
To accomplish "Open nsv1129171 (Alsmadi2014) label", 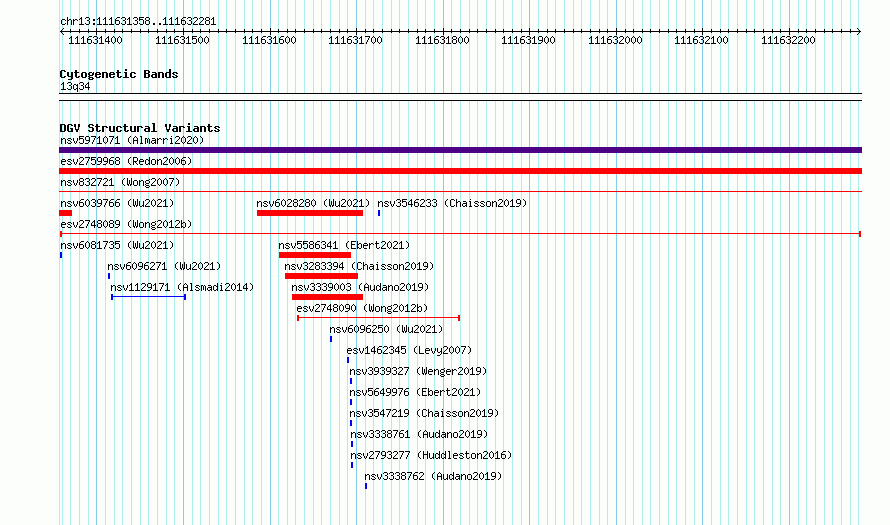I will pyautogui.click(x=182, y=287).
